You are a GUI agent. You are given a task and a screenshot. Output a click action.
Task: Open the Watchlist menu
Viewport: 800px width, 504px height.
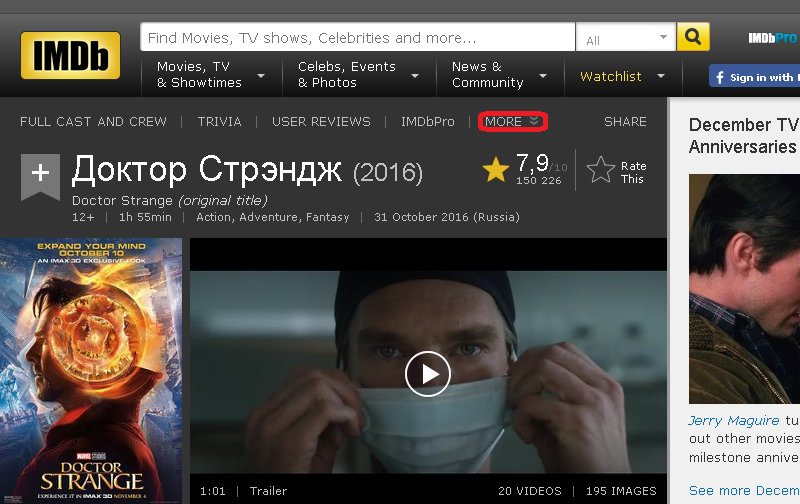coord(622,77)
